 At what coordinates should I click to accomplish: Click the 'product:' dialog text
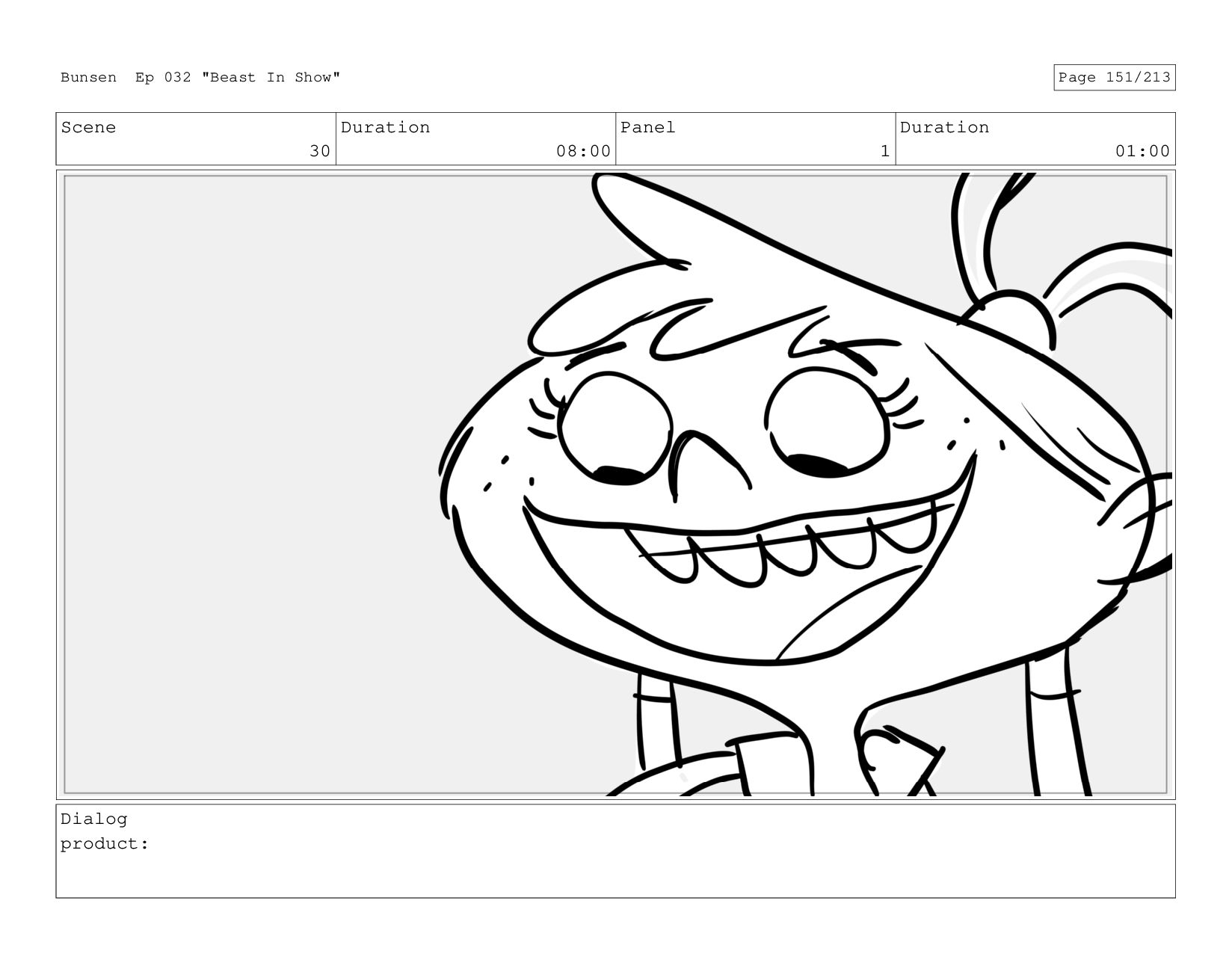105,844
